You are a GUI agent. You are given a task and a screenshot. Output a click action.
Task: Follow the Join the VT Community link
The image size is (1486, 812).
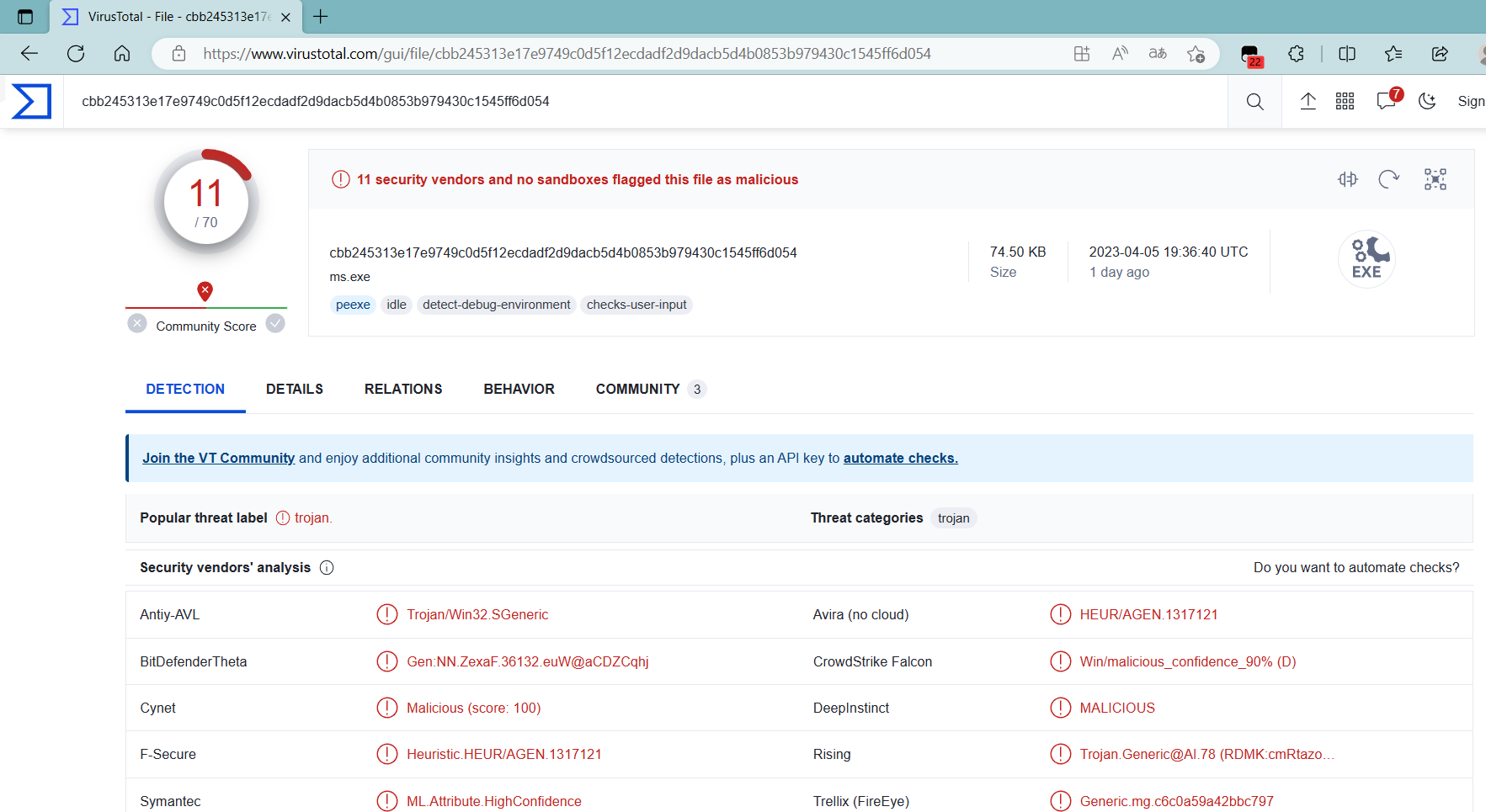tap(218, 458)
